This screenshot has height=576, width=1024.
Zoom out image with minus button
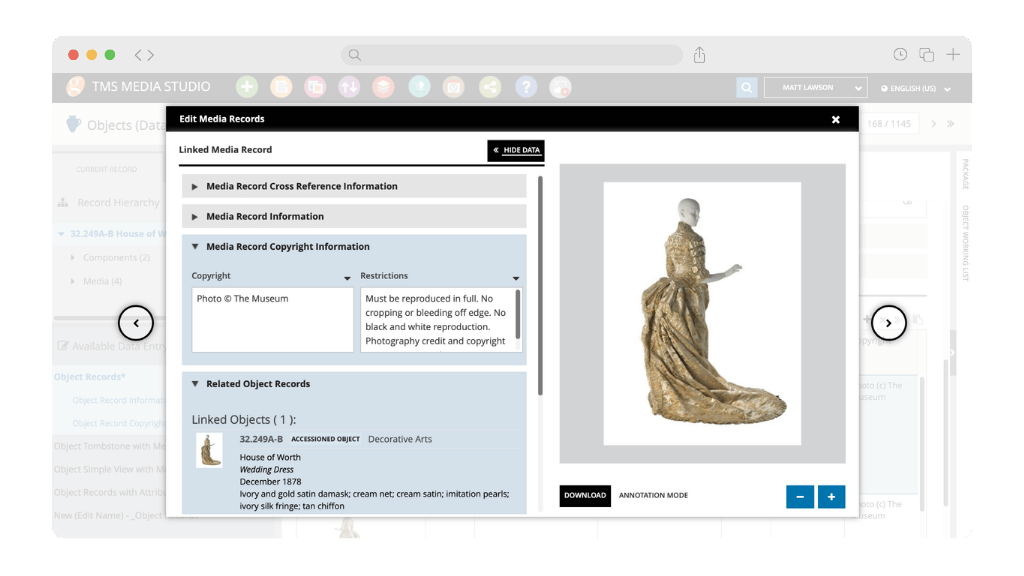tap(800, 496)
